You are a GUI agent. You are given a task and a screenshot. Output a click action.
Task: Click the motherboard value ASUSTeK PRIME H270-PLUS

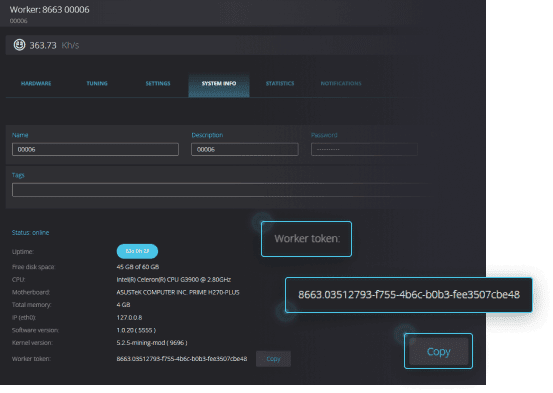[178, 292]
